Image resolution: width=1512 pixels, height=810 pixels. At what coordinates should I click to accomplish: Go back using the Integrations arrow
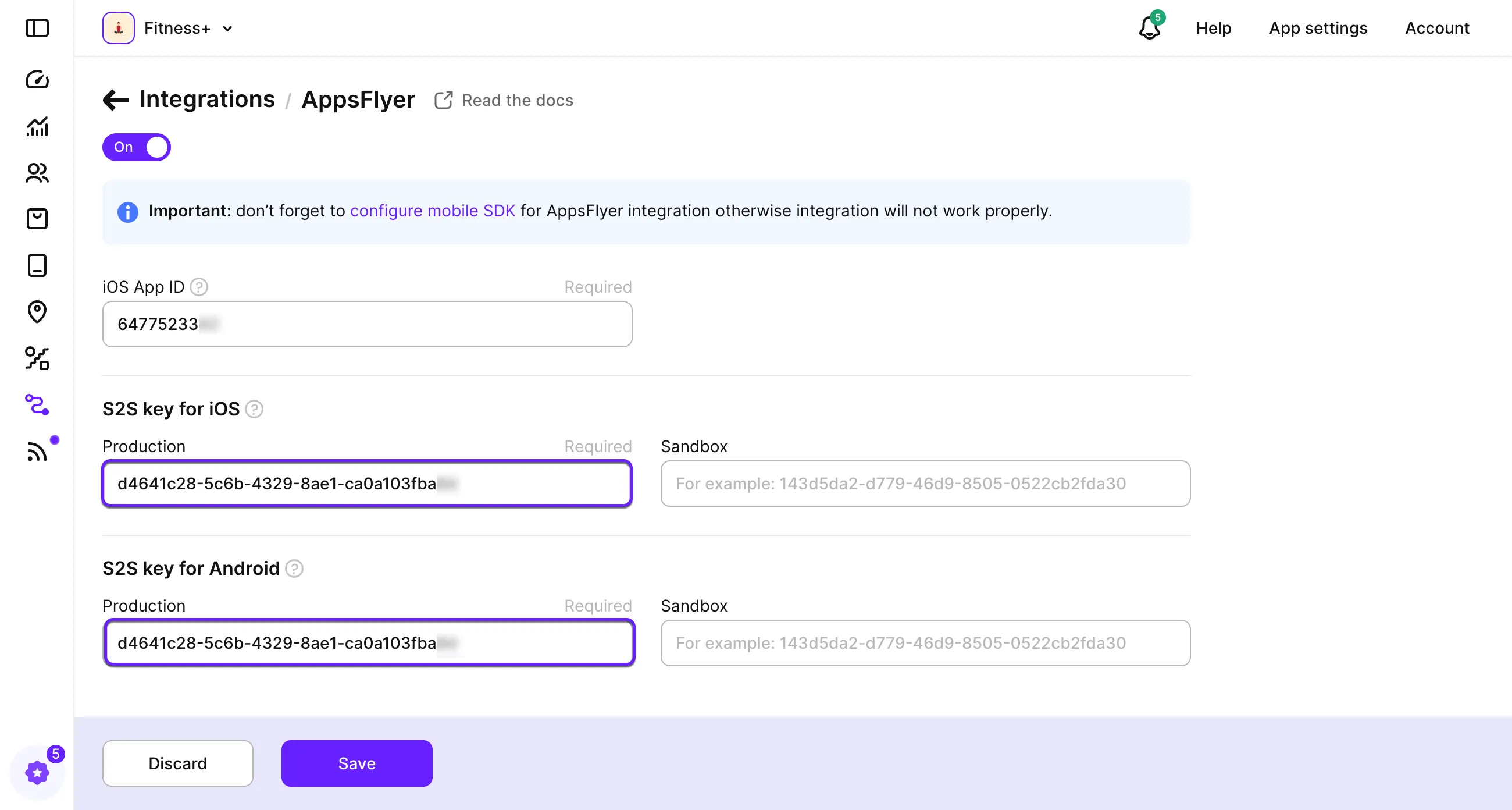point(116,100)
